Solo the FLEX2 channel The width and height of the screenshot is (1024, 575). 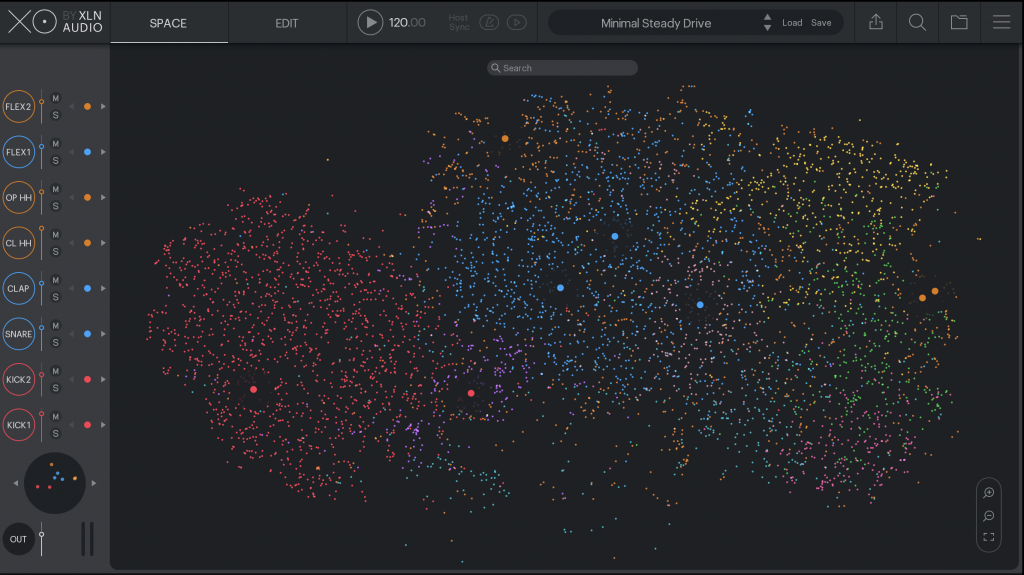[56, 115]
